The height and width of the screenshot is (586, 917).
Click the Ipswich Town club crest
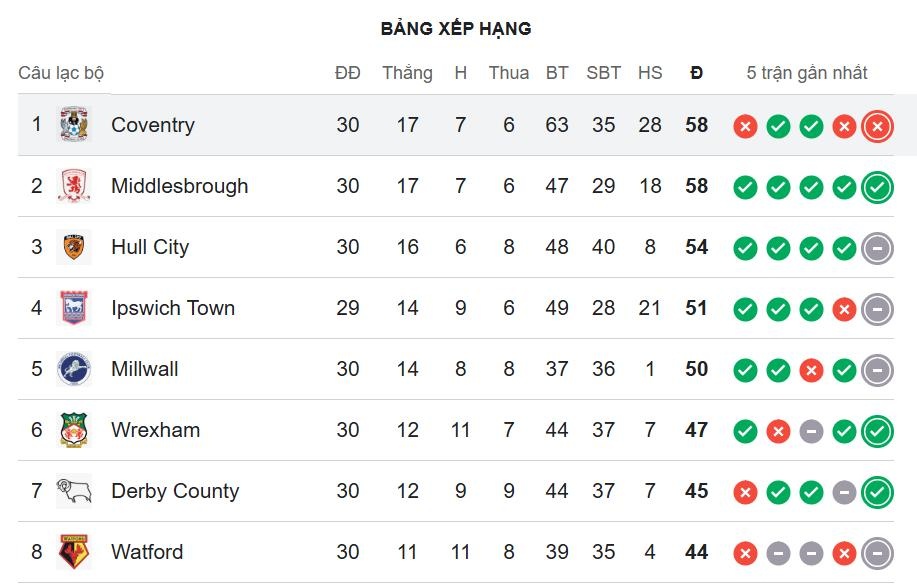pos(74,308)
